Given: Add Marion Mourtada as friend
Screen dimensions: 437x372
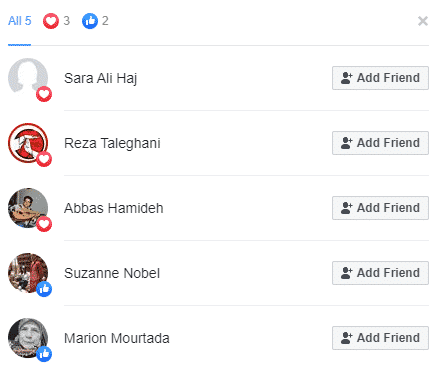Looking at the screenshot, I should (380, 338).
